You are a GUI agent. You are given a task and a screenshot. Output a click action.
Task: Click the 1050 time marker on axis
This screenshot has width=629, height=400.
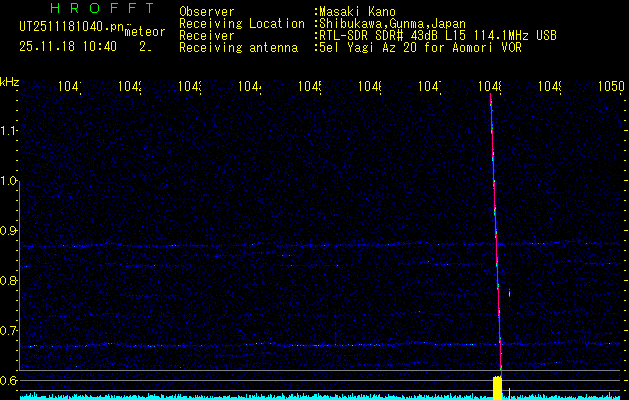tap(611, 87)
